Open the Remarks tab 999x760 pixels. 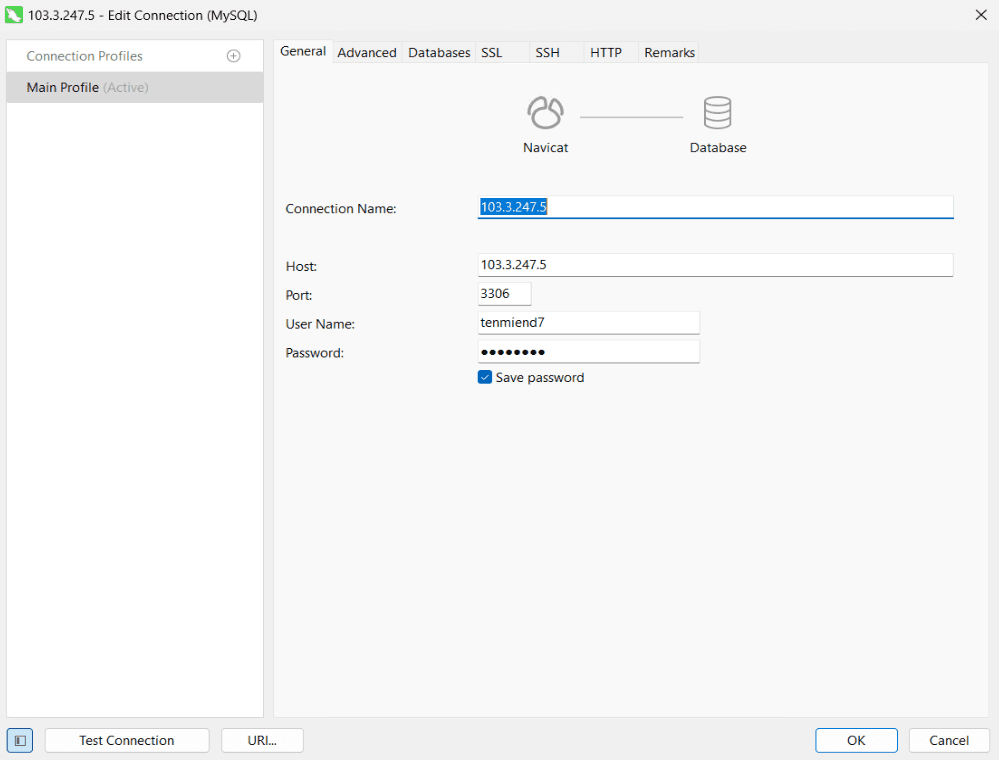(669, 52)
